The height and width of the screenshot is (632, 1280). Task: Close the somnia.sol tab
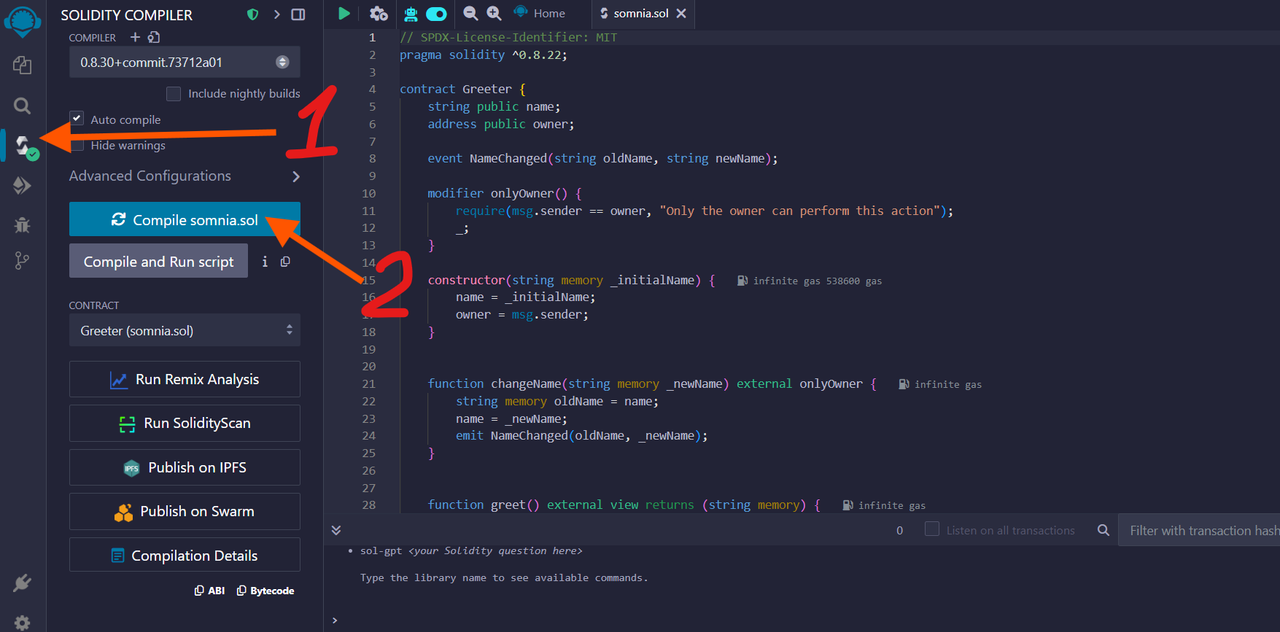click(681, 13)
